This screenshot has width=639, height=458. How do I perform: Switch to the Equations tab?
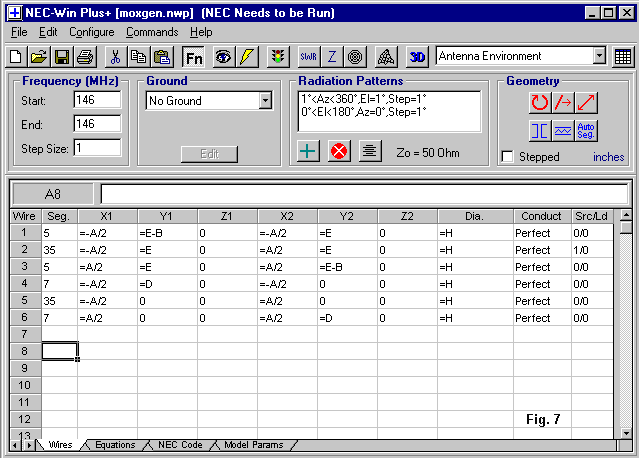tap(113, 445)
